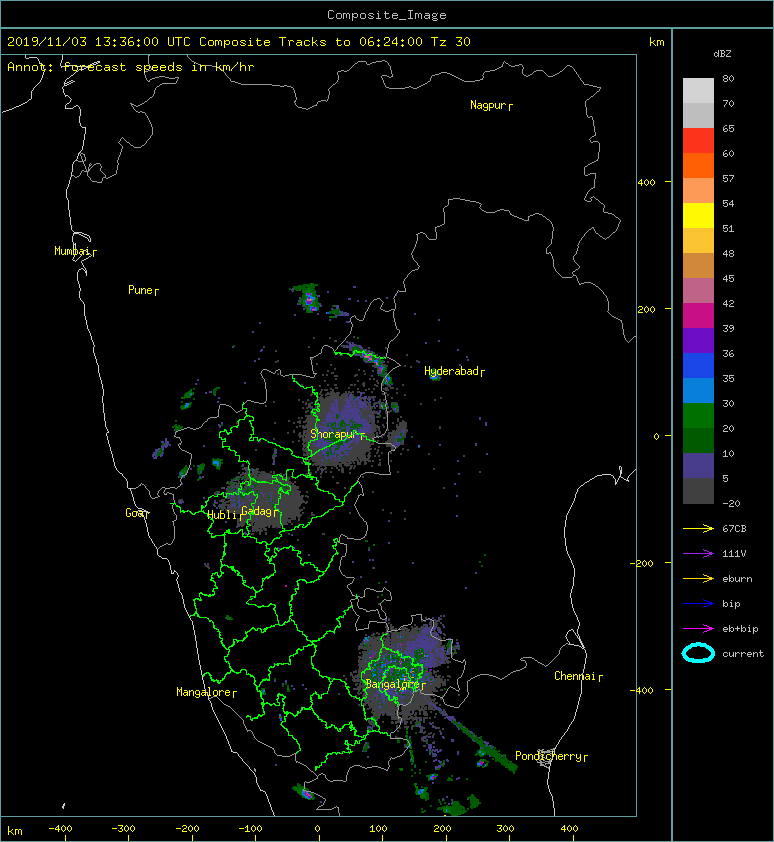This screenshot has height=842, width=774.
Task: Click the '300' tick on horizontal axis
Action: pos(505,829)
